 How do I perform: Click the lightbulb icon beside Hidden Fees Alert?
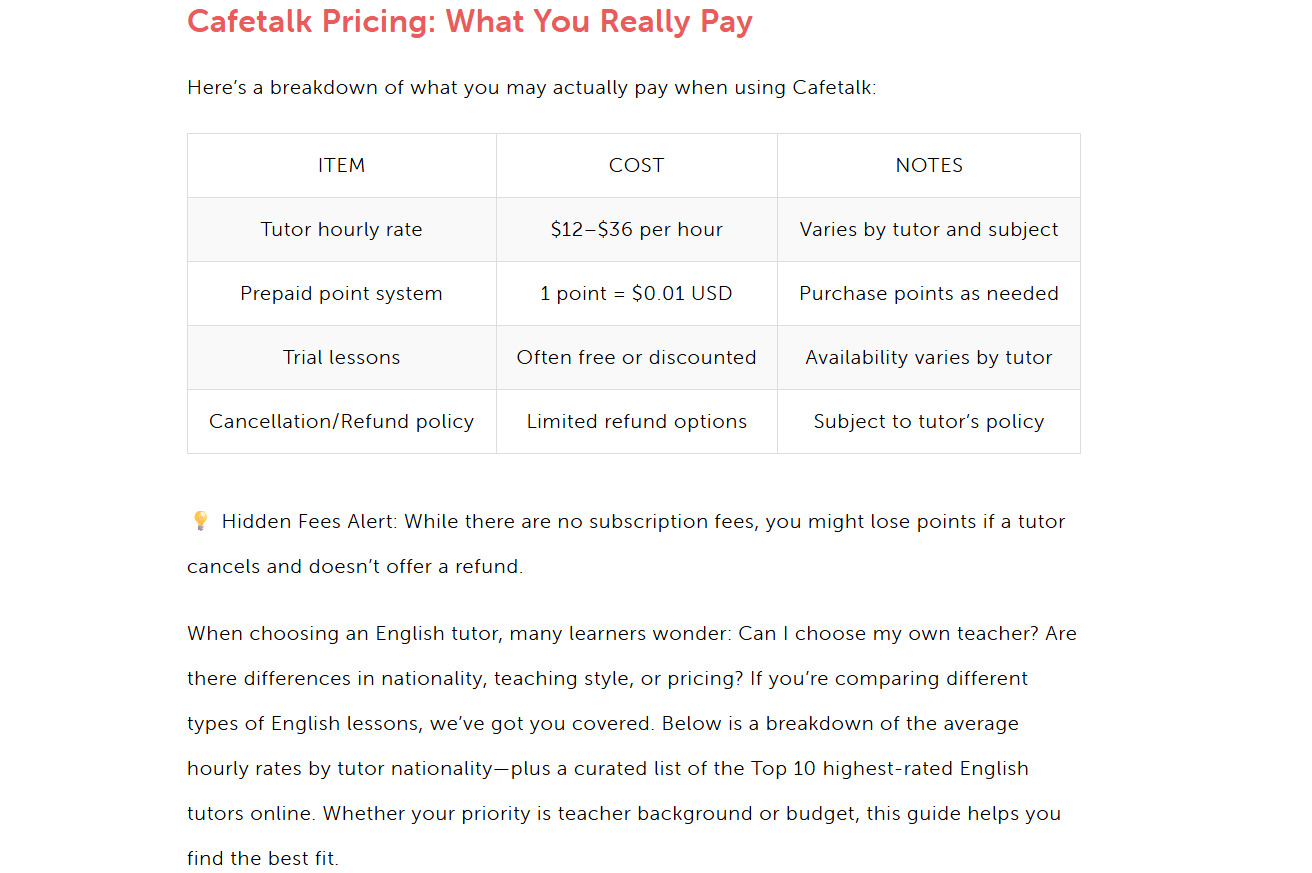pyautogui.click(x=199, y=521)
